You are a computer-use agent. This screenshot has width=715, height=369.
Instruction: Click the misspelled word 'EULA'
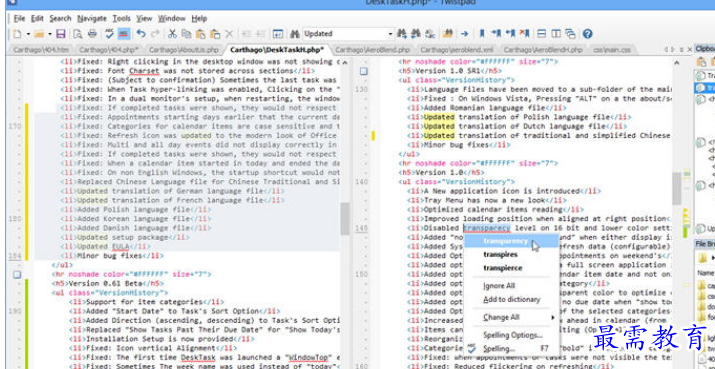(121, 247)
